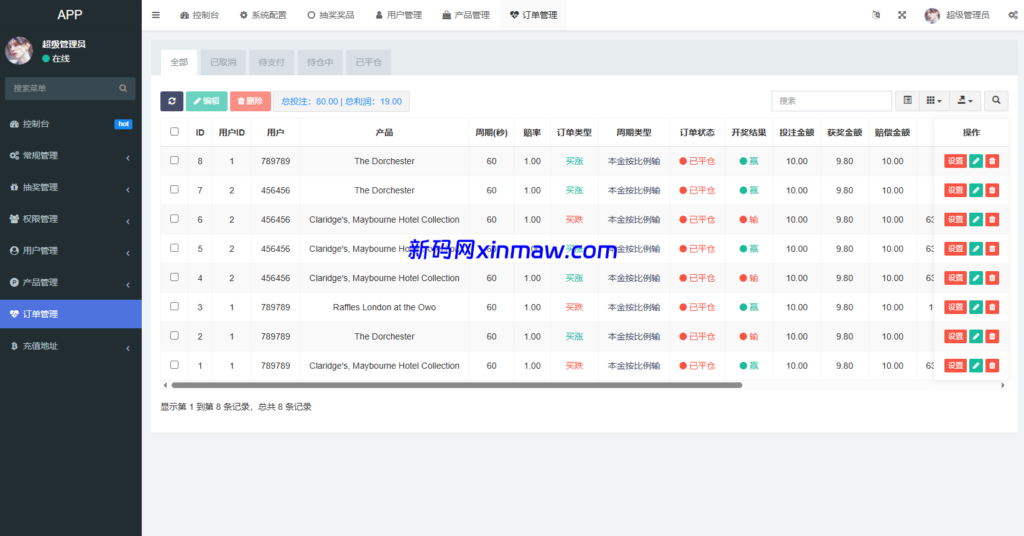Expand 充值地址 sidebar menu
Viewport: 1024px width, 536px height.
tap(71, 346)
